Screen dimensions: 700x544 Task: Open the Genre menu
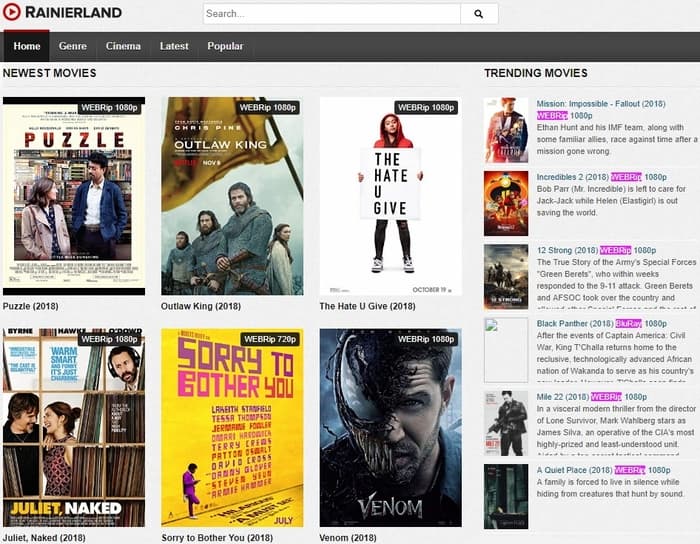point(73,46)
